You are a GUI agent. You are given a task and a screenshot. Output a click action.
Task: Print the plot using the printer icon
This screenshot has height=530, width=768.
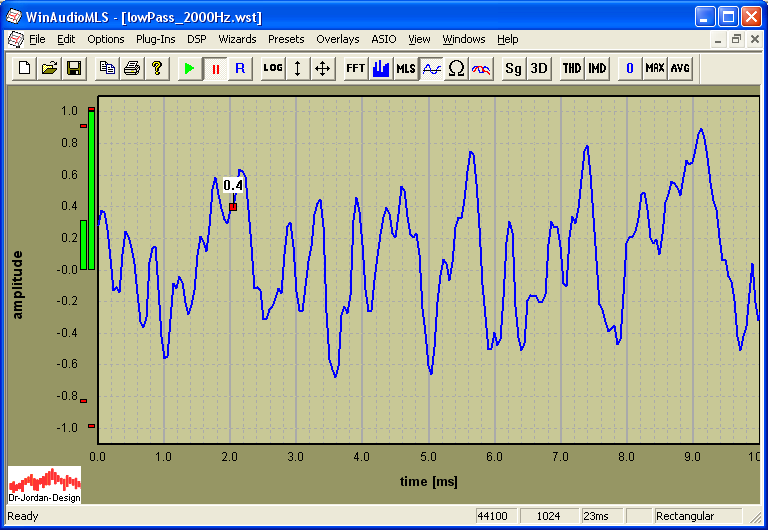[x=131, y=68]
